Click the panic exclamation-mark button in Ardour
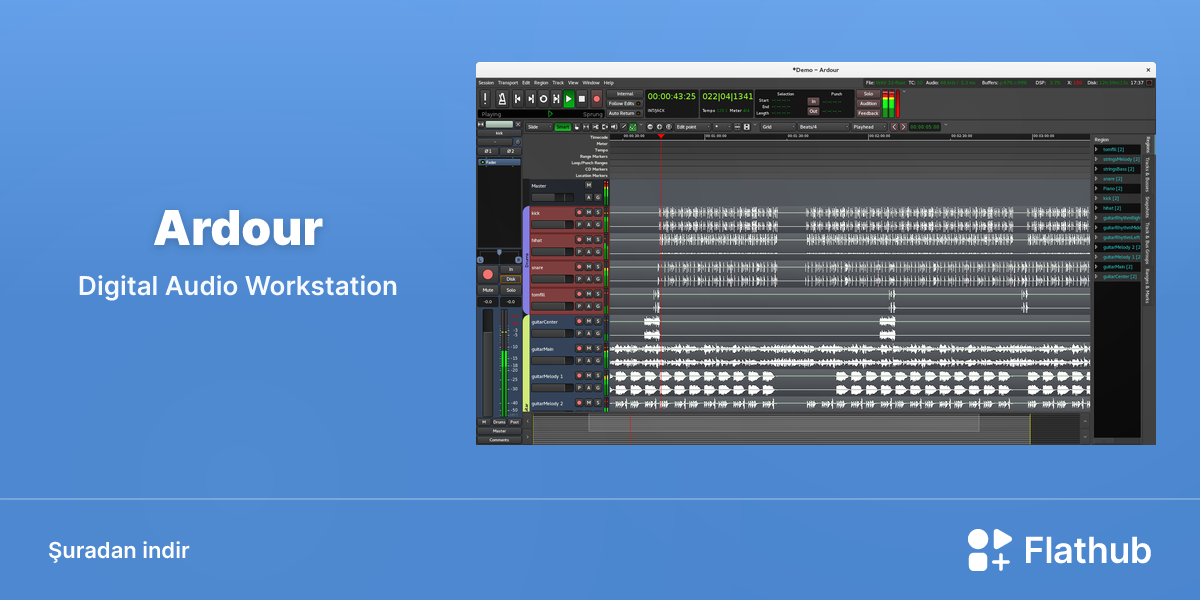 click(486, 98)
